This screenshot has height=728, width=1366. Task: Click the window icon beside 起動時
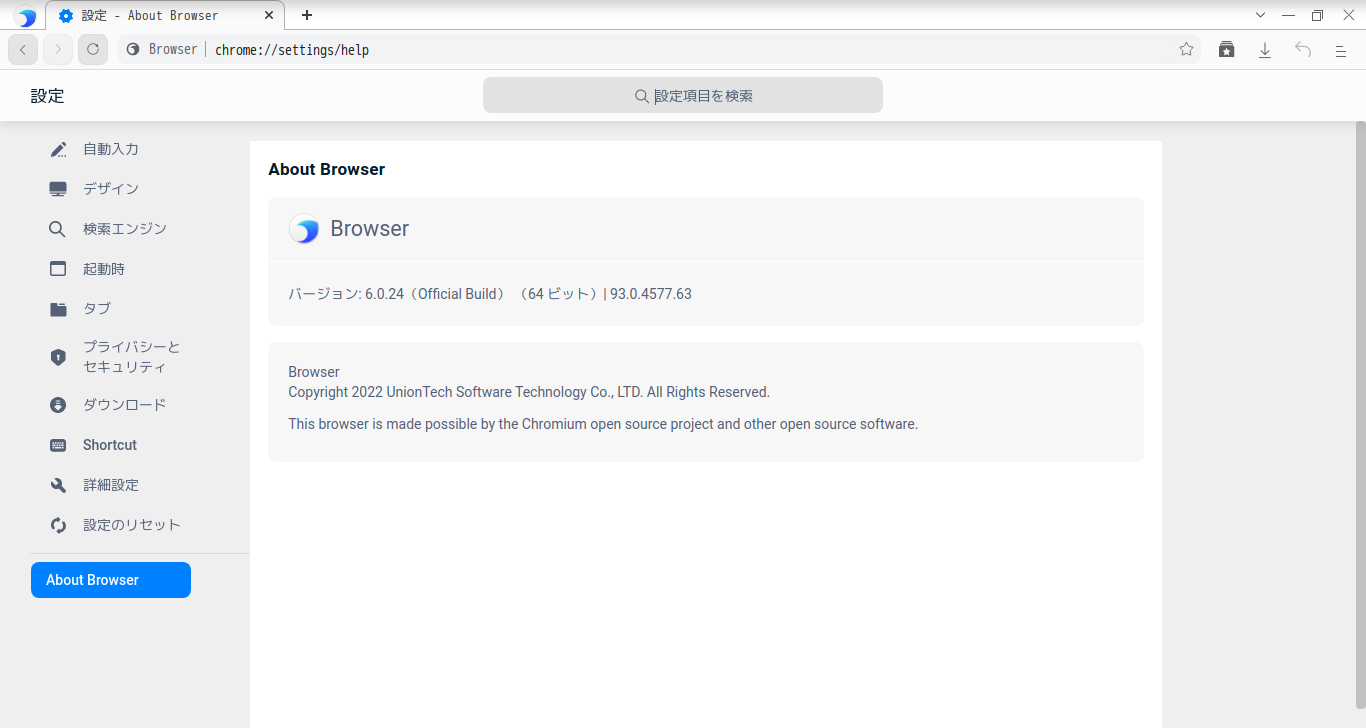click(x=58, y=269)
